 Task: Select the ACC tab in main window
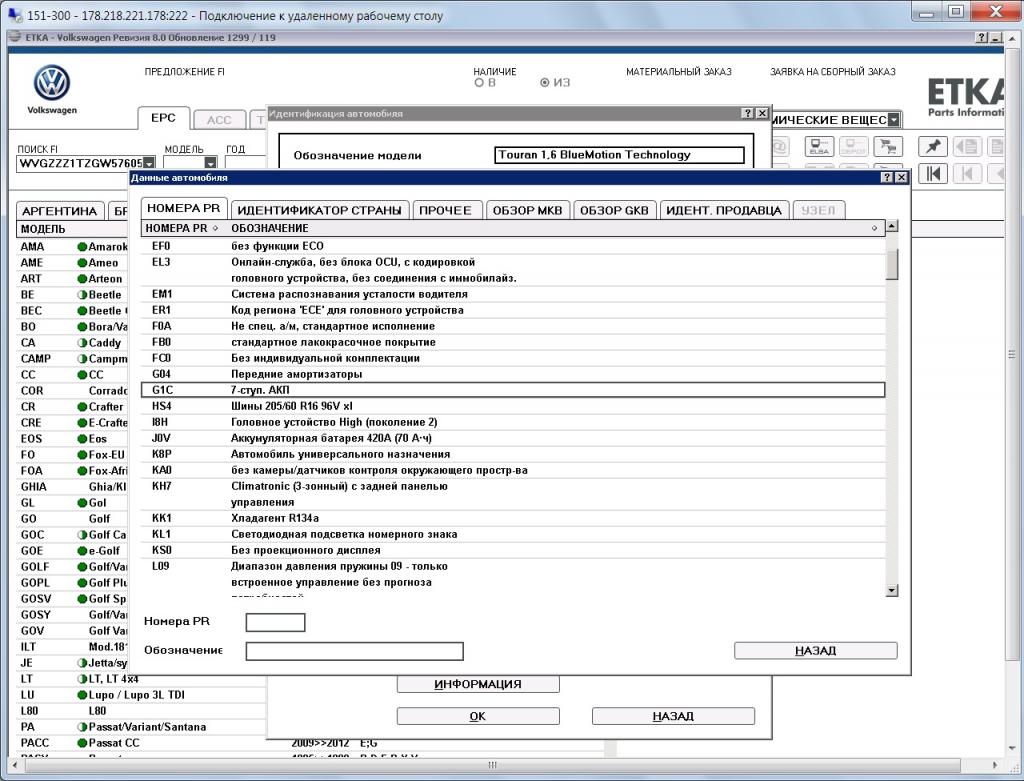pos(219,120)
